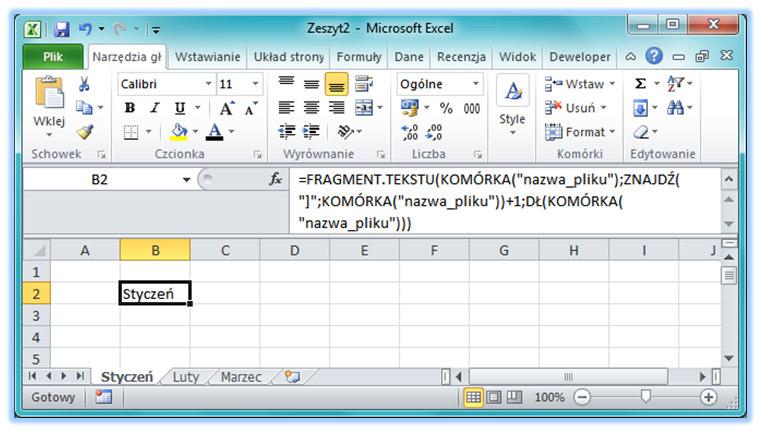The width and height of the screenshot is (759, 431).
Task: Click the Find binoculars icon
Action: tap(675, 108)
